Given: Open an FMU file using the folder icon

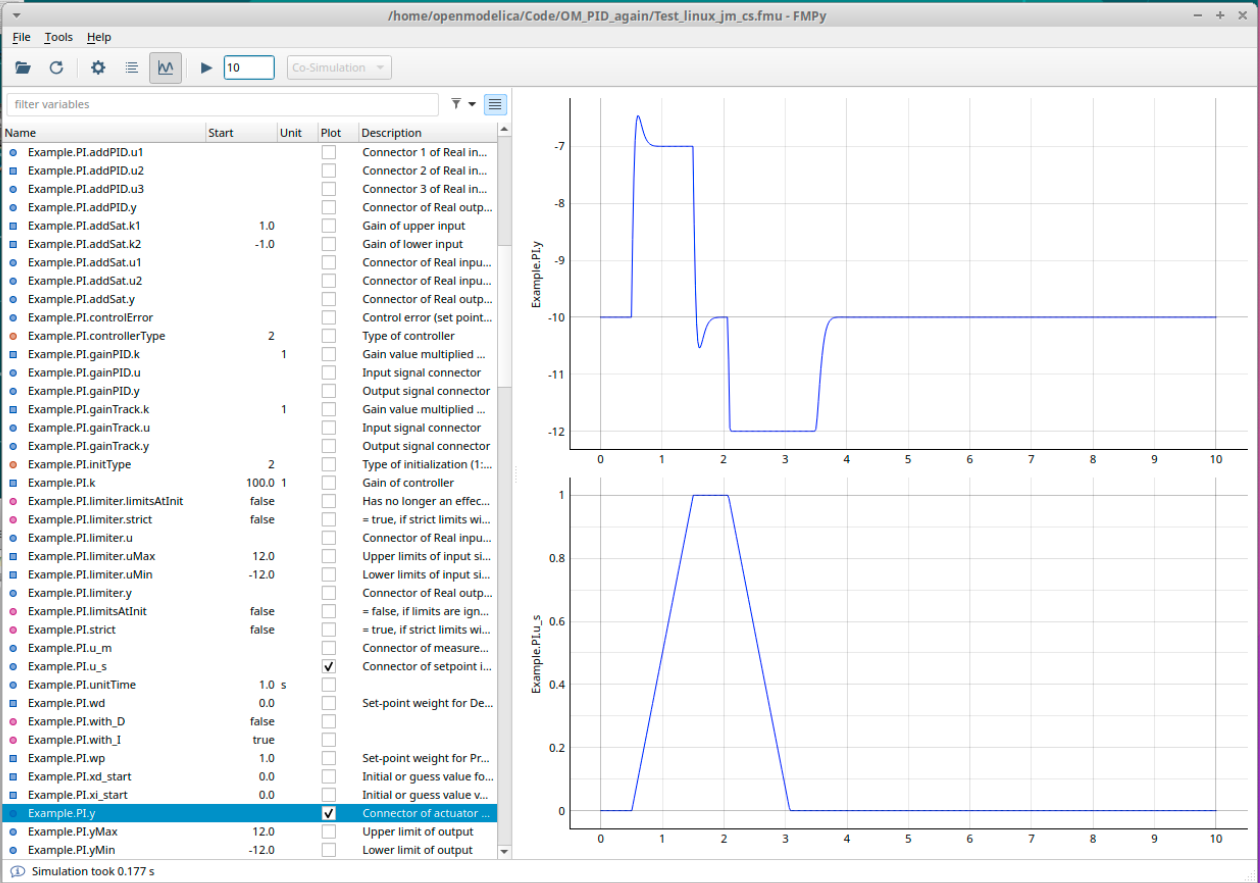Looking at the screenshot, I should (23, 67).
